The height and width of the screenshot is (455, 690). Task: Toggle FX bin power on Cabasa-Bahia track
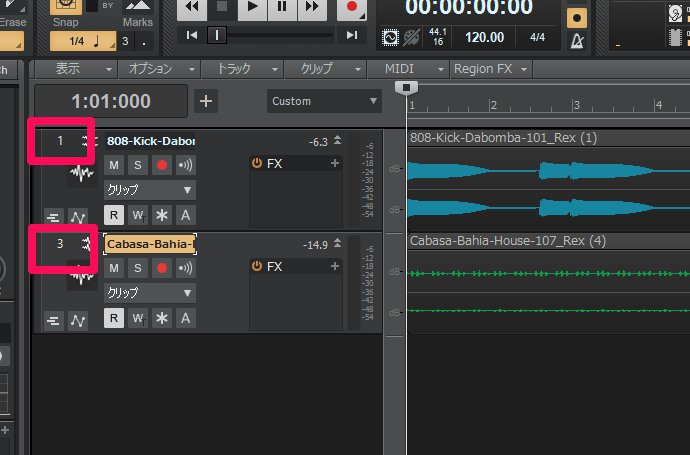pos(256,266)
